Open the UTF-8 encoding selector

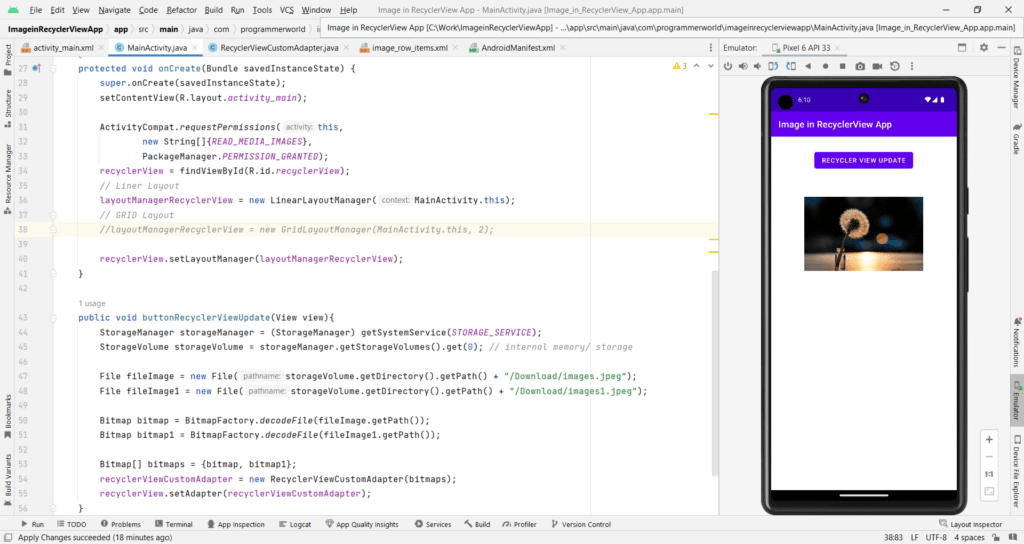pos(936,537)
